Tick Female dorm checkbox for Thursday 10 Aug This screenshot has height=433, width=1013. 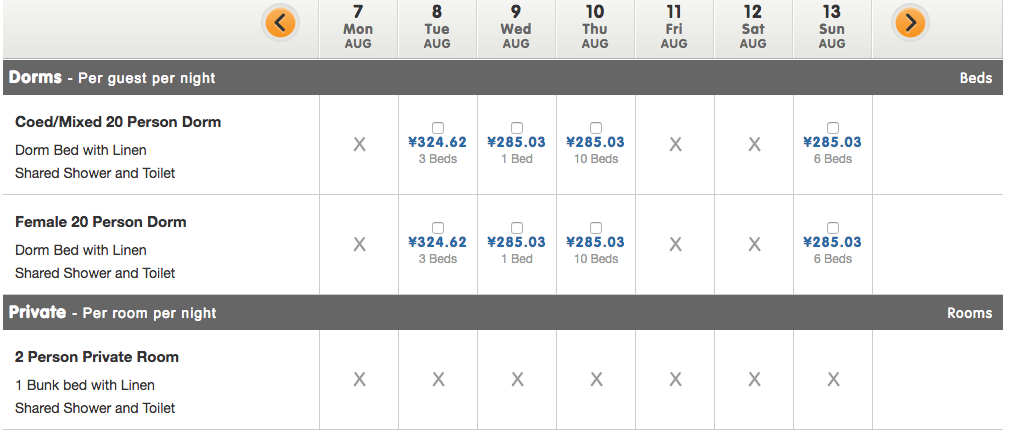tap(596, 228)
